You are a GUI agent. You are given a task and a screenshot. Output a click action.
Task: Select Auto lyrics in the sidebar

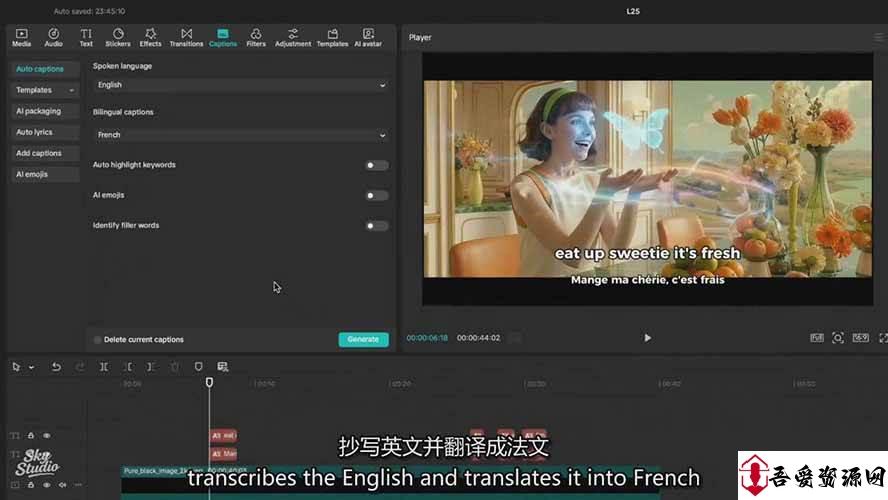point(35,132)
